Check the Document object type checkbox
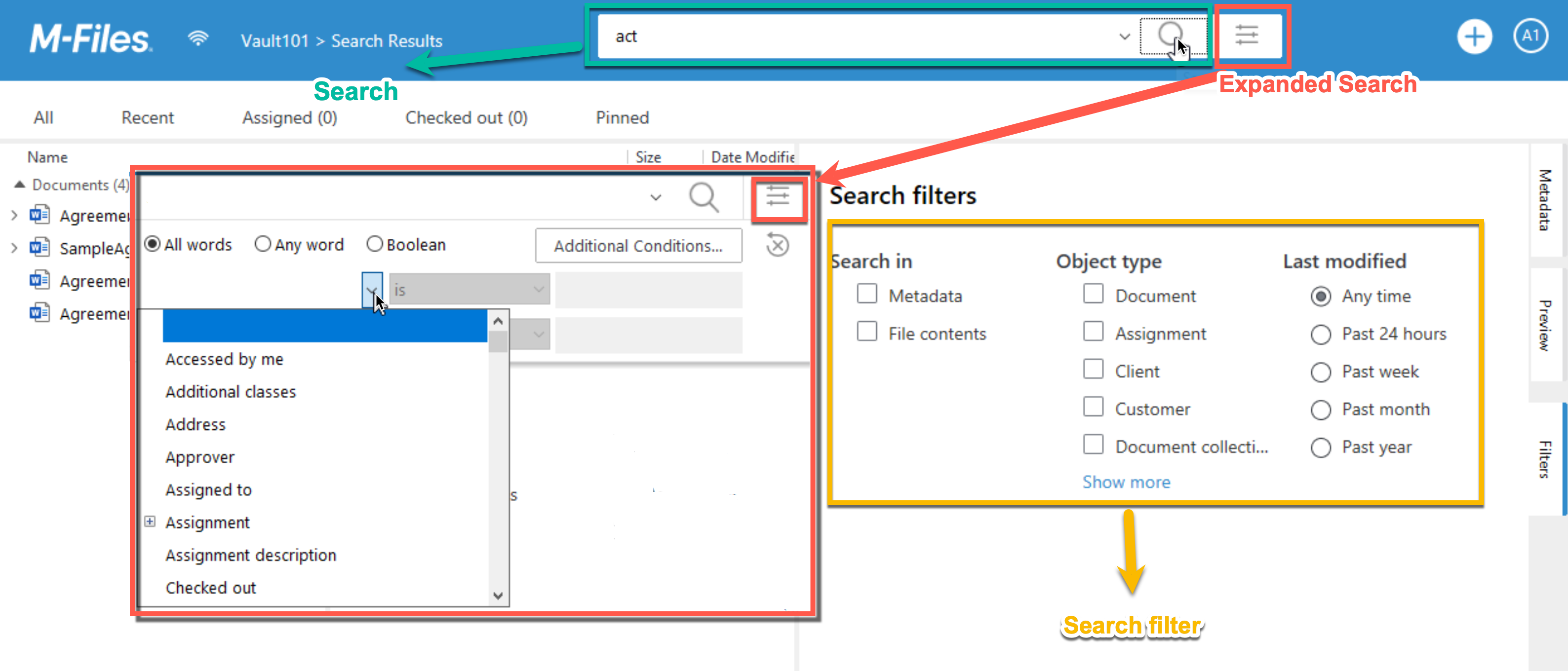The image size is (1568, 671). pyautogui.click(x=1093, y=294)
